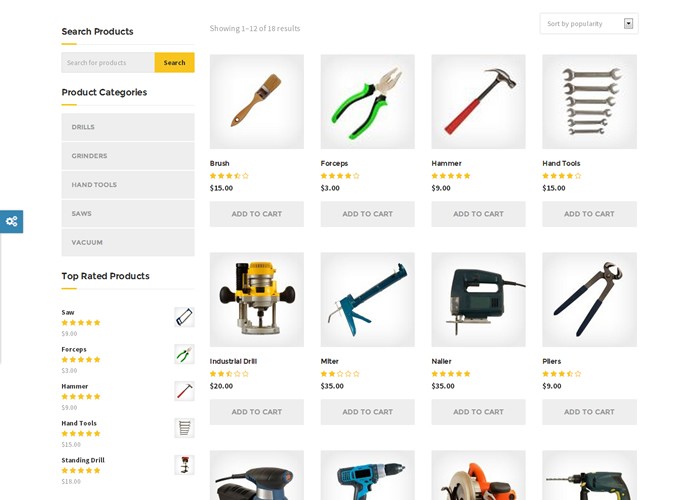Image resolution: width=700 pixels, height=500 pixels.
Task: Add the Hammer to cart
Action: pos(478,214)
